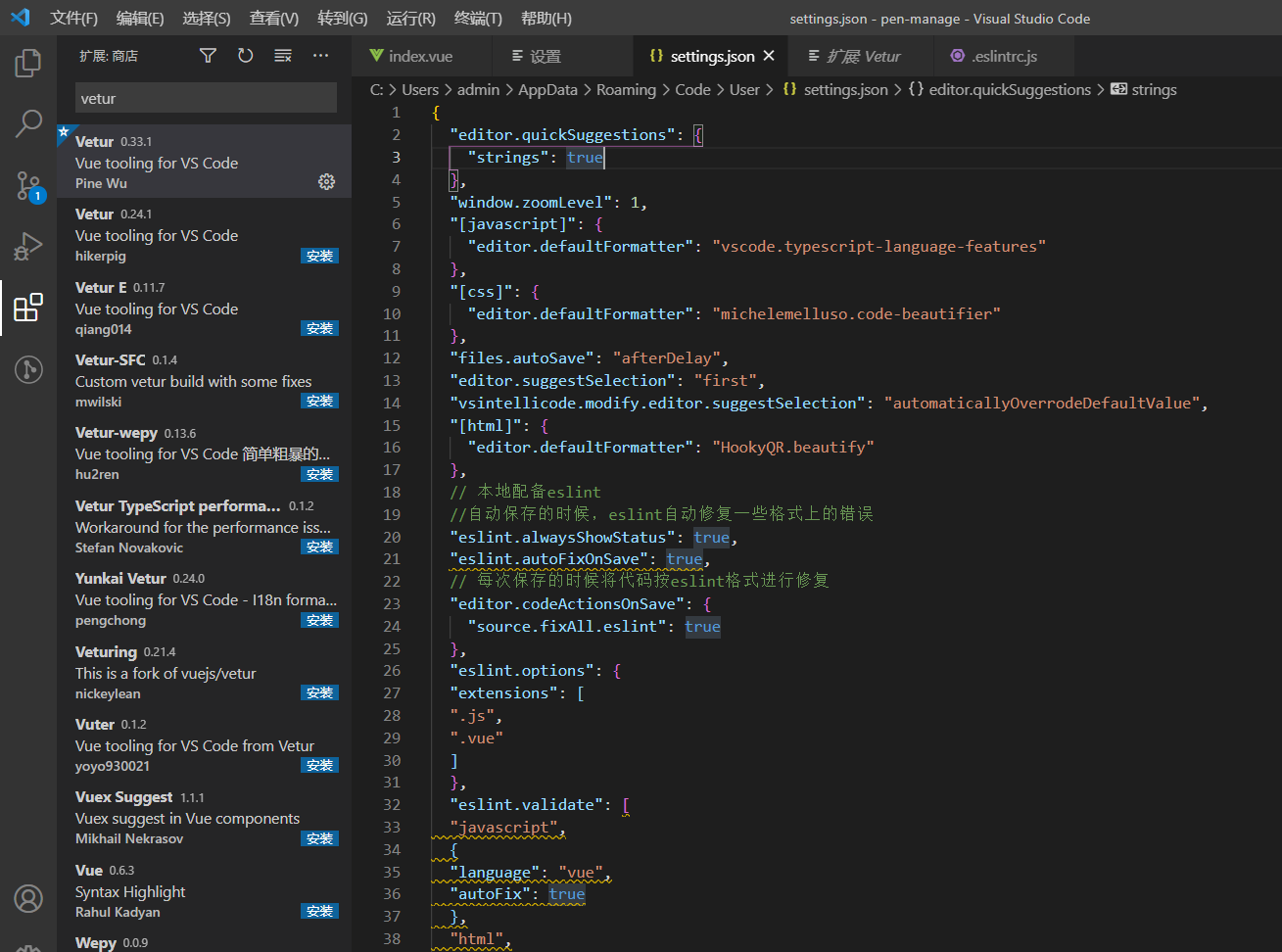Install Yunkai Vetur by pengchong
Viewport: 1282px width, 952px height.
pos(320,620)
